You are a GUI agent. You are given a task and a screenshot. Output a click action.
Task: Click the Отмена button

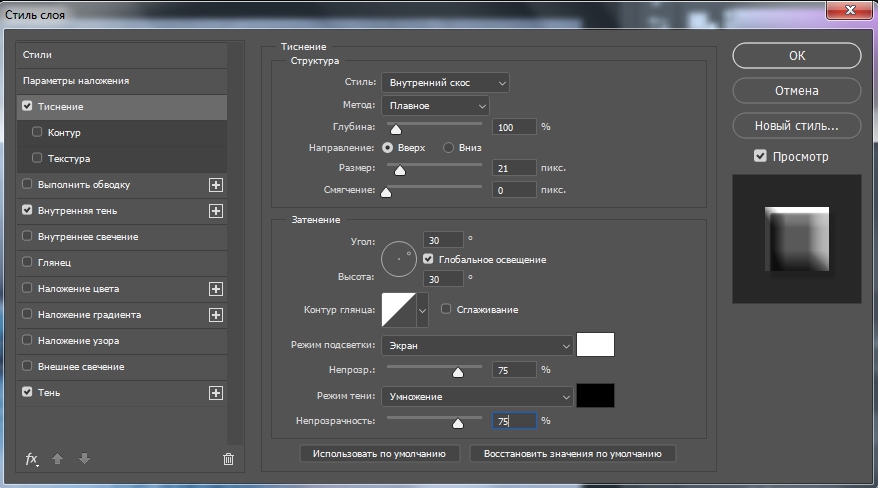796,91
